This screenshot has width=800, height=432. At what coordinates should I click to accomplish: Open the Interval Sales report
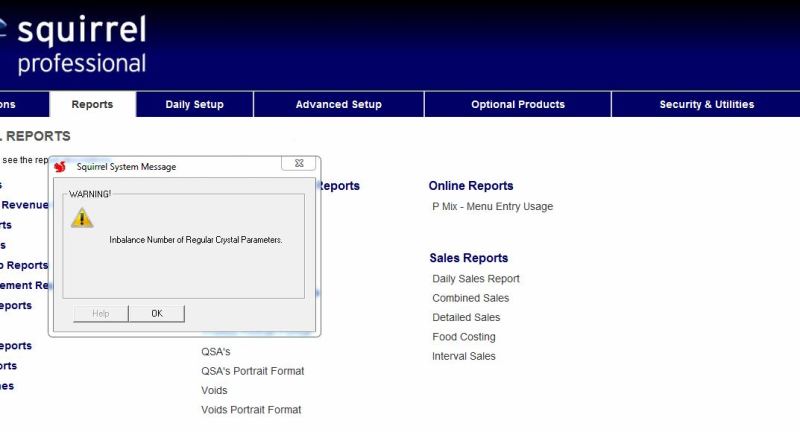[464, 357]
